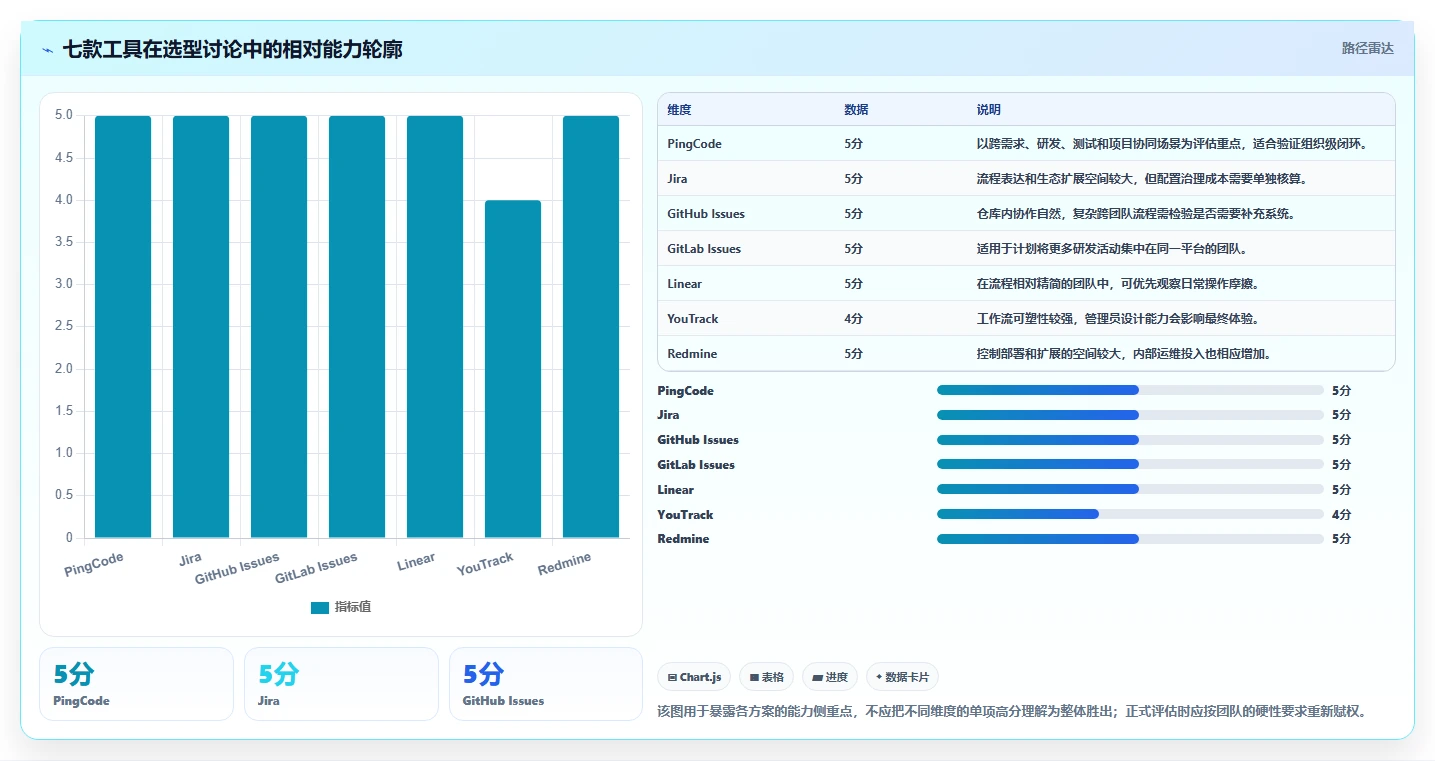Click the teal 指标值 legend color box
Image resolution: width=1435 pixels, height=761 pixels.
click(320, 607)
